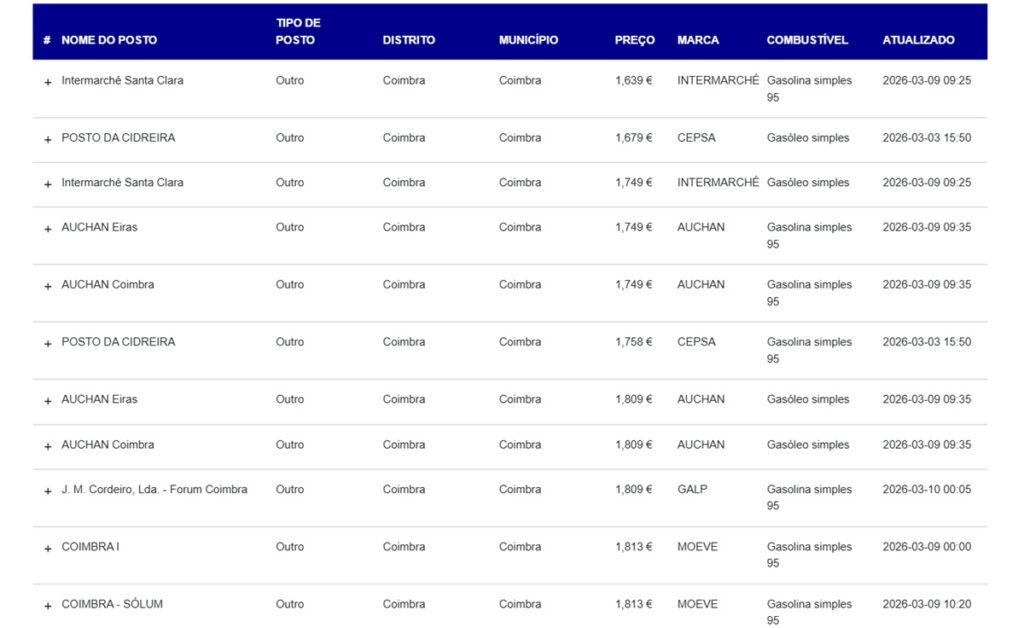Screen dimensions: 1024x628
Task: Expand the J. M. Cordeiro Forum Coimbra row
Action: pyautogui.click(x=47, y=491)
